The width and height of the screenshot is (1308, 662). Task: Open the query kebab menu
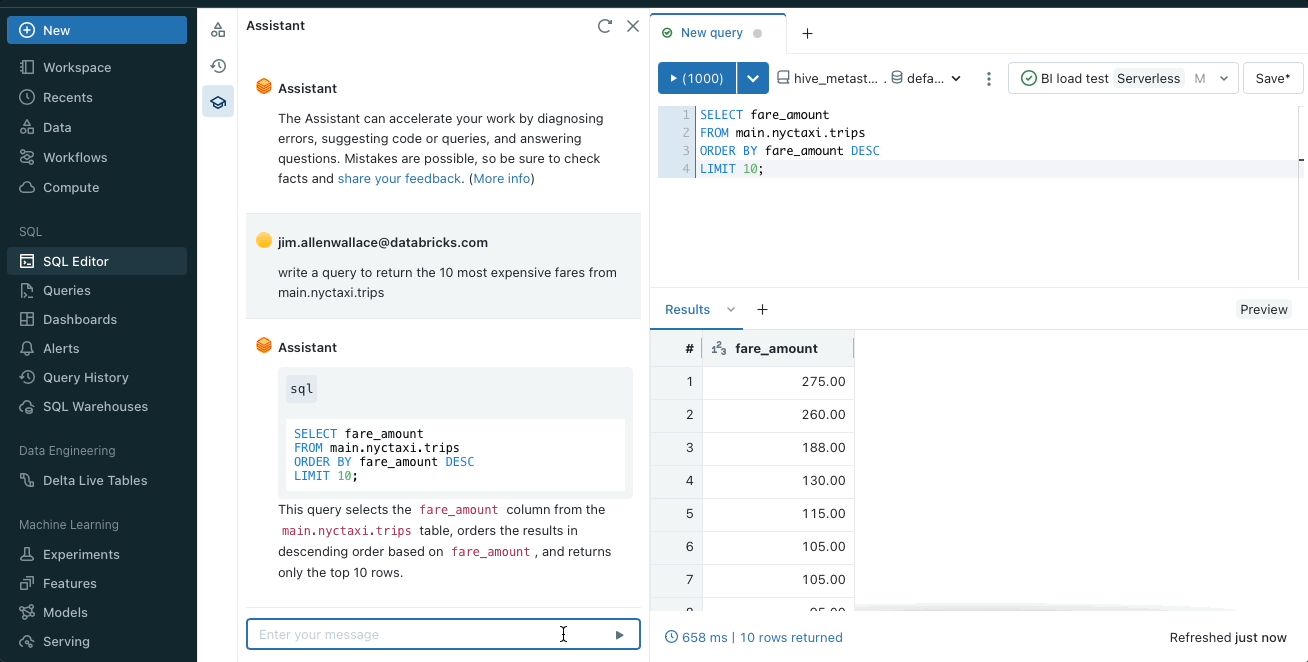pos(988,78)
